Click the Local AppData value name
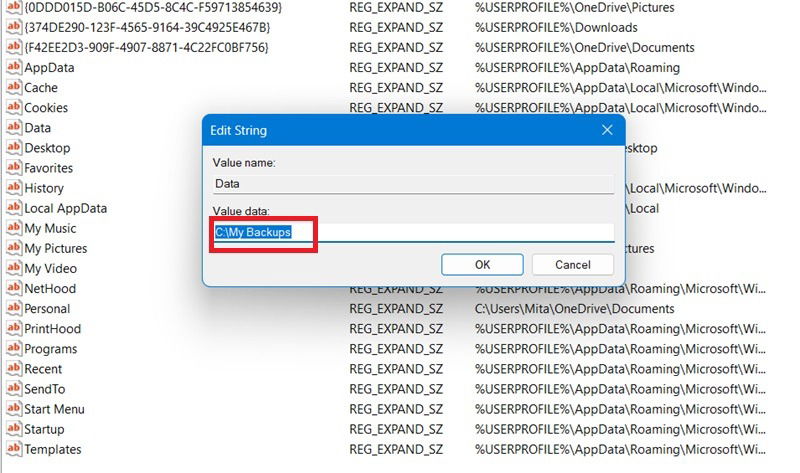The width and height of the screenshot is (800, 473). click(65, 208)
